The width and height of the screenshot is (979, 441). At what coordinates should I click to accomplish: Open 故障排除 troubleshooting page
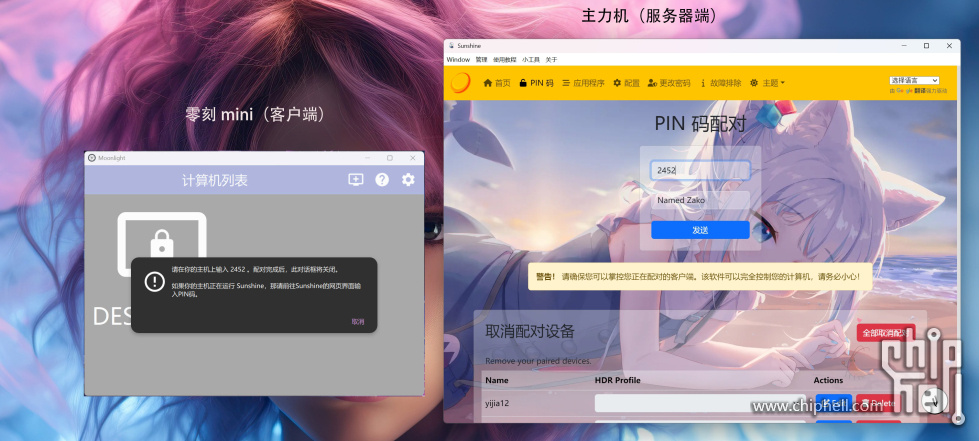(x=721, y=83)
